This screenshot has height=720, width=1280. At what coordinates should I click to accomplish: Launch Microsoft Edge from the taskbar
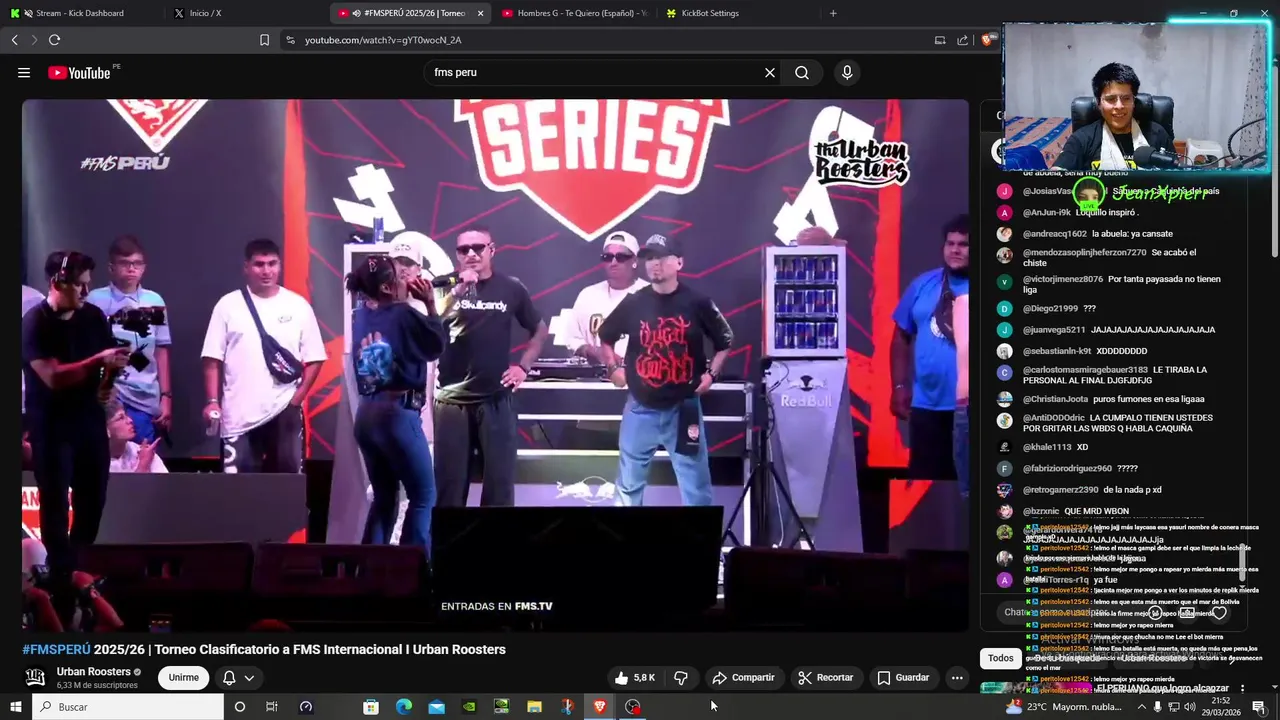404,707
